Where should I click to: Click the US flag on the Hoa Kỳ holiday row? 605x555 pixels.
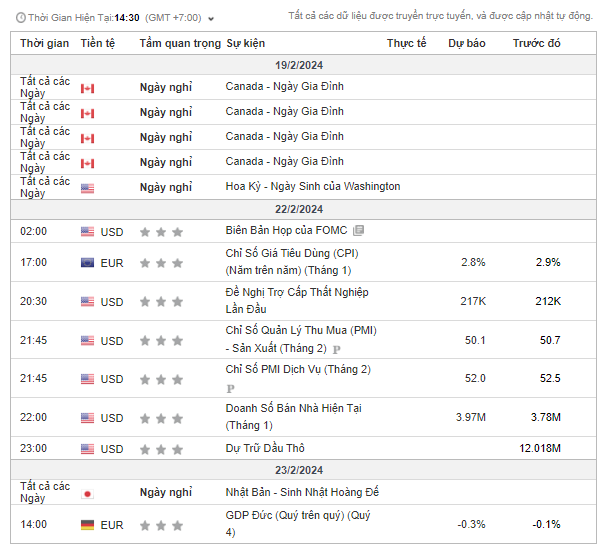pos(87,187)
